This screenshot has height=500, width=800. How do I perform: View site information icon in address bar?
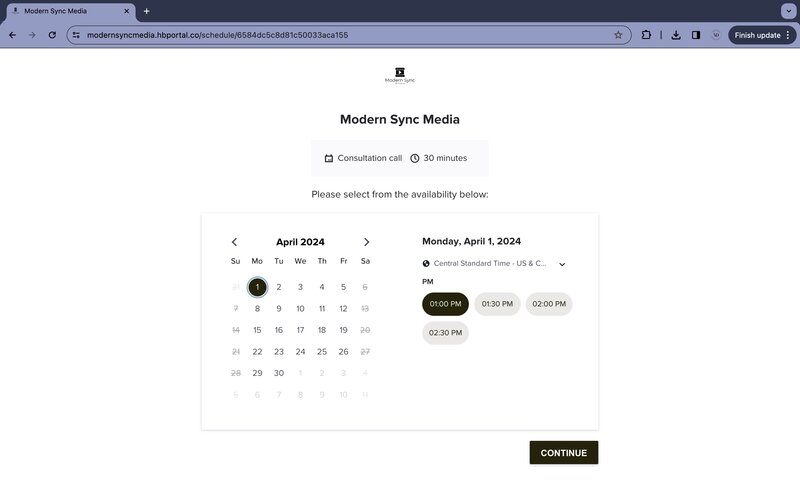[76, 35]
